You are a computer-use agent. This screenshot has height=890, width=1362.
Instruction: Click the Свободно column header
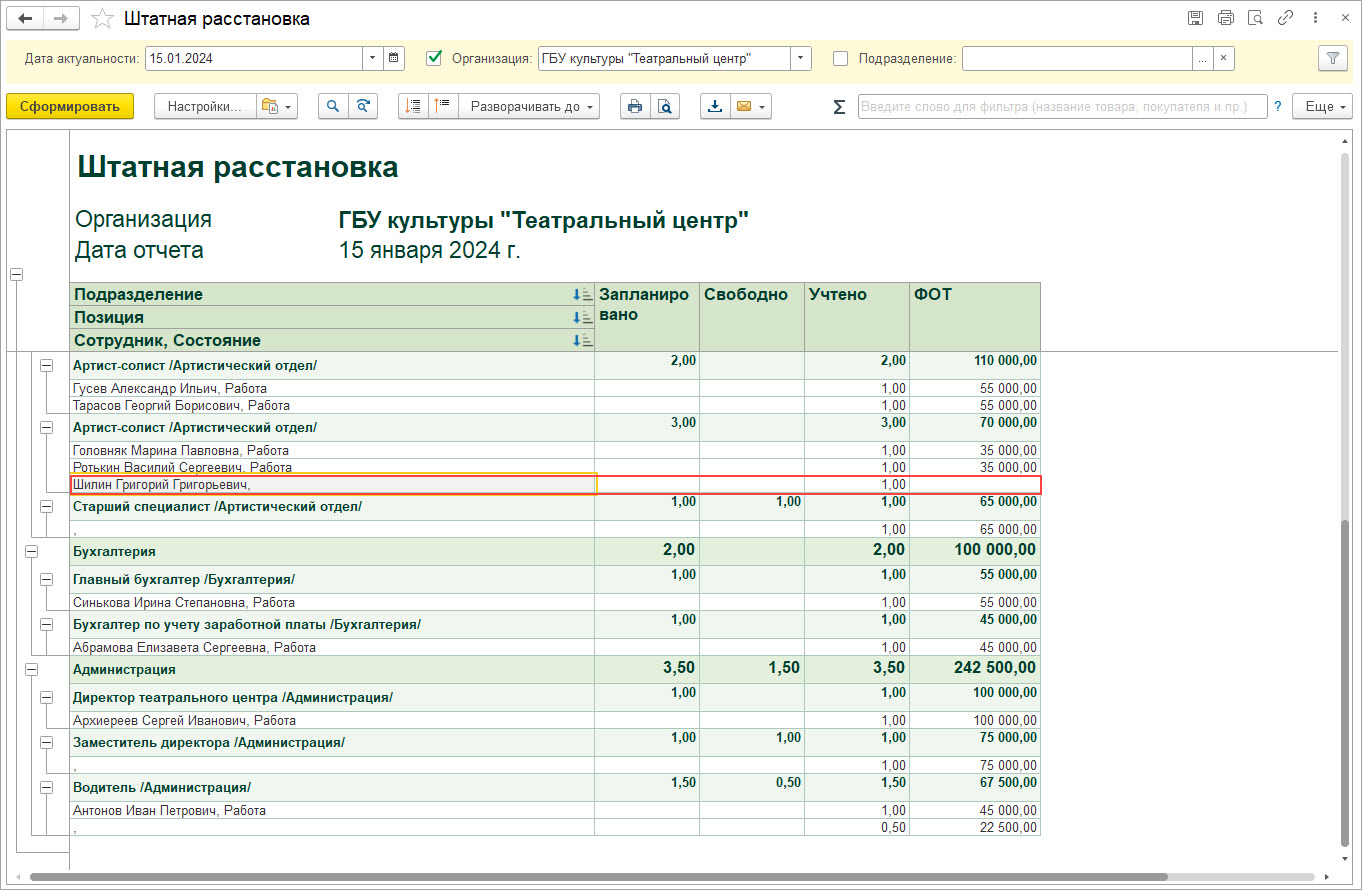752,317
